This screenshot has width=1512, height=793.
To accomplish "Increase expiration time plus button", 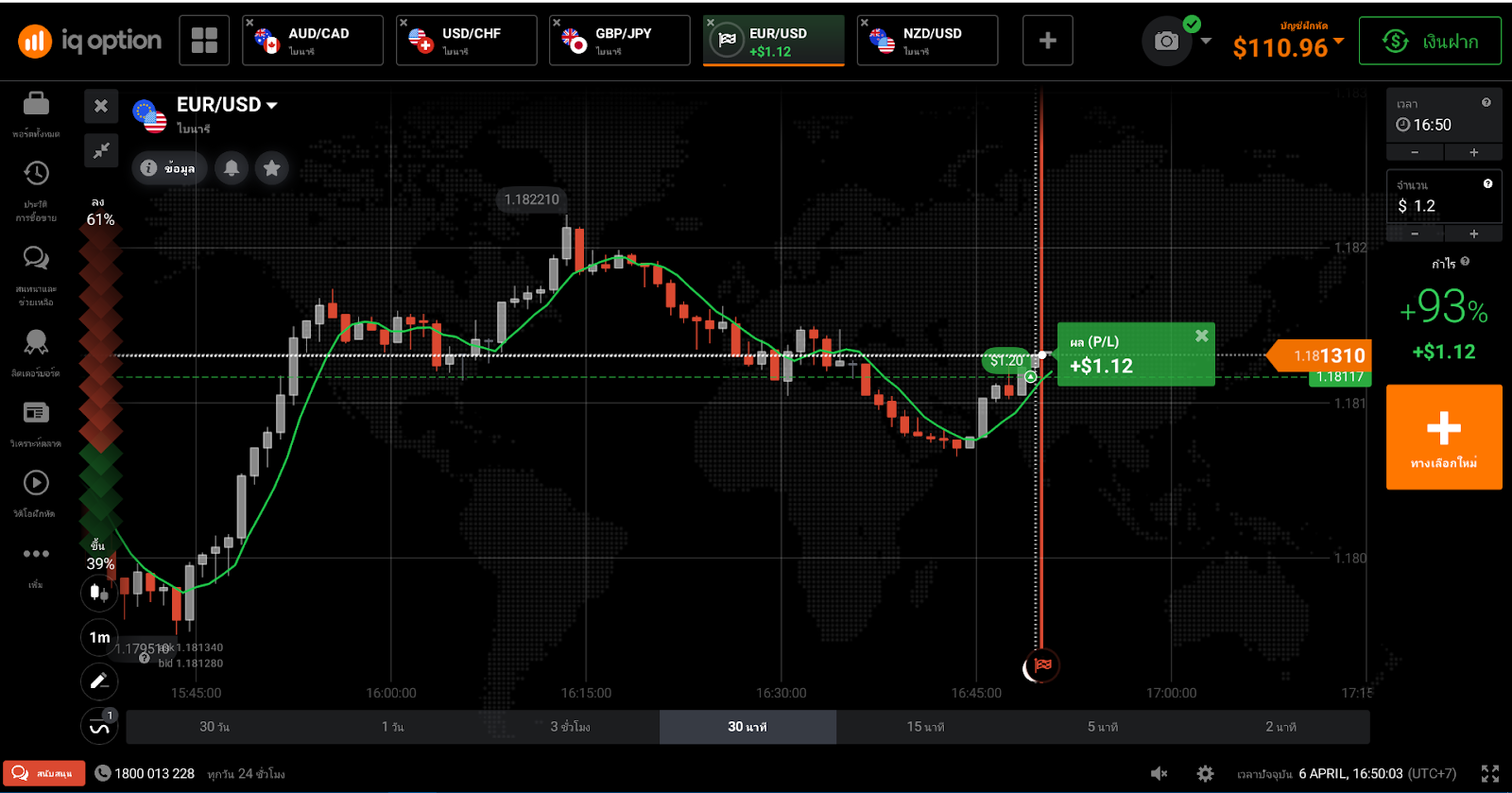I will pyautogui.click(x=1473, y=152).
